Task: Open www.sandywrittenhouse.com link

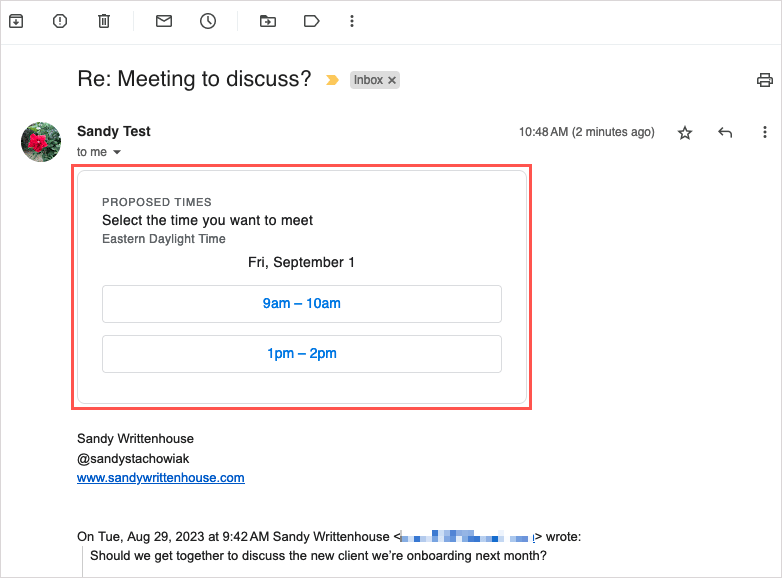Action: coord(160,478)
